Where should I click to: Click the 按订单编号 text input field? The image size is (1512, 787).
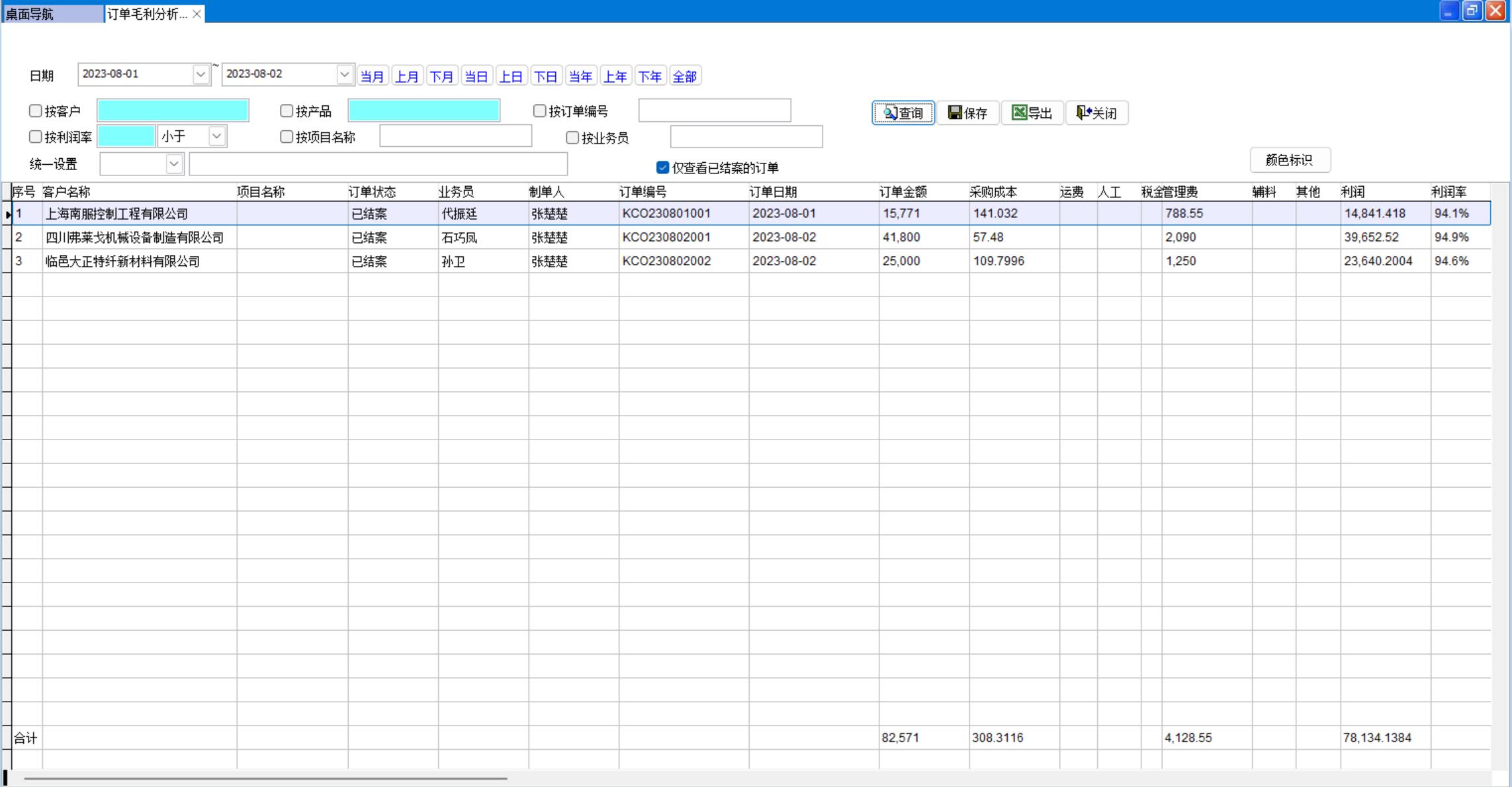click(714, 111)
